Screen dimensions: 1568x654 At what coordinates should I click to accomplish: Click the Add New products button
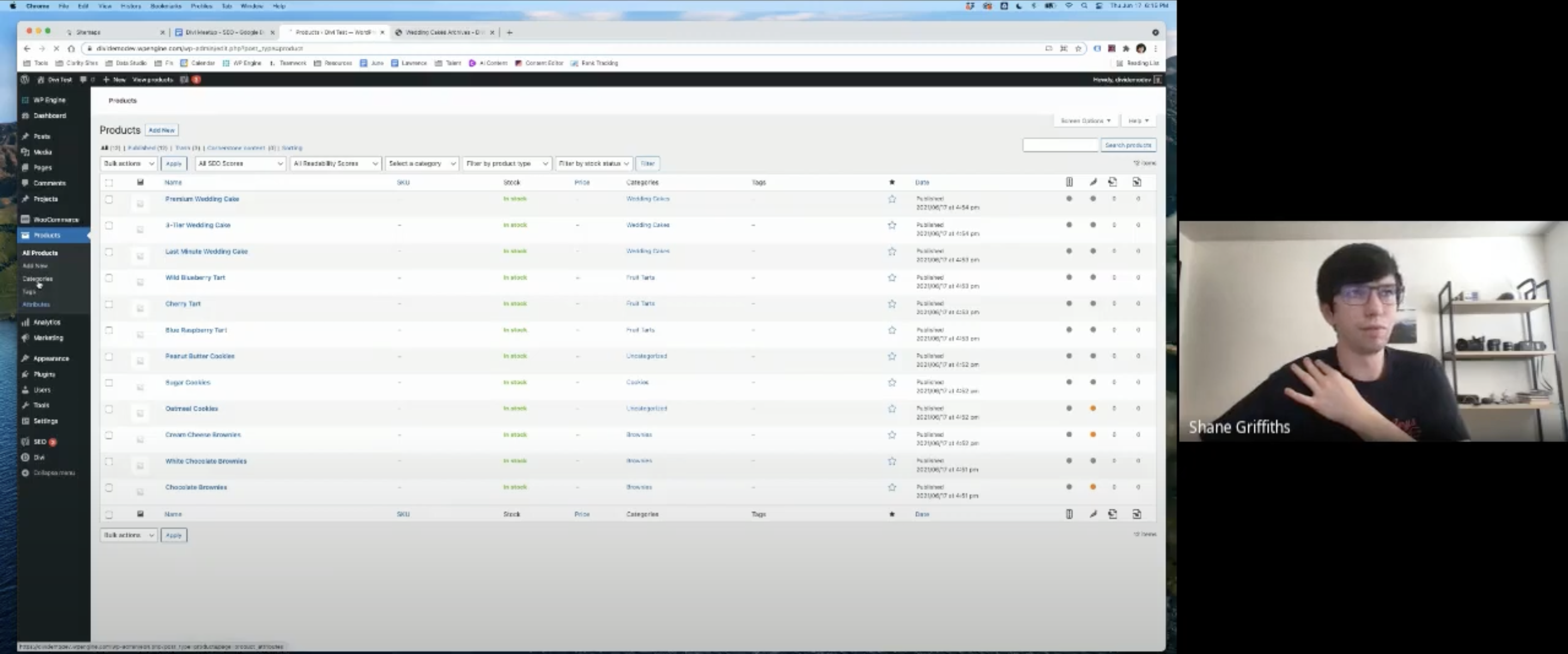161,130
